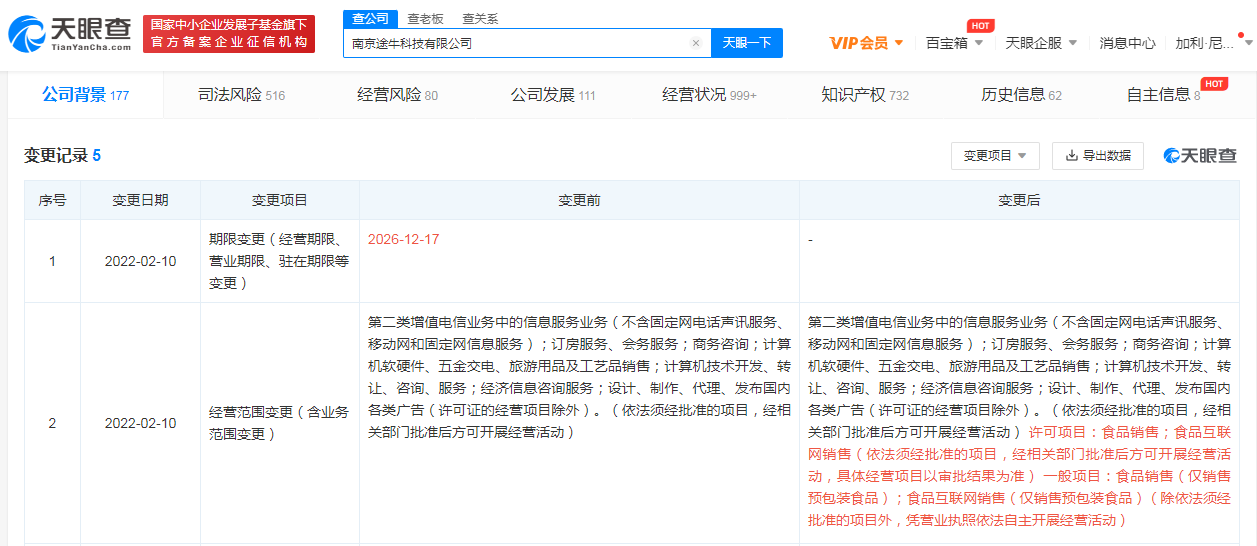Expand the 天眼企服 dropdown
The image size is (1257, 546).
click(1041, 43)
